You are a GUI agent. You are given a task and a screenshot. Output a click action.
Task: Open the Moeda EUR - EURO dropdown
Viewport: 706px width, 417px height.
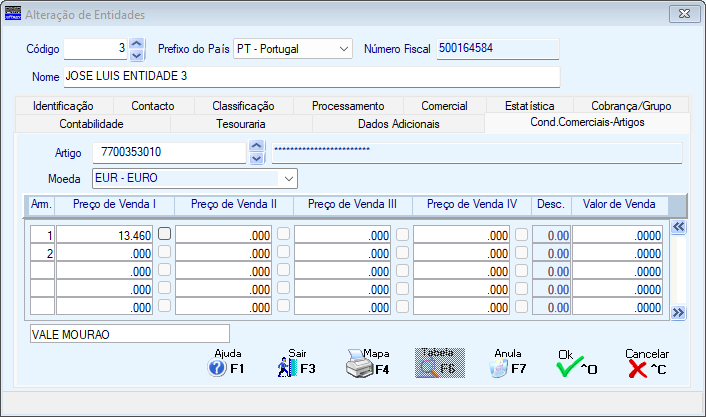tap(289, 179)
